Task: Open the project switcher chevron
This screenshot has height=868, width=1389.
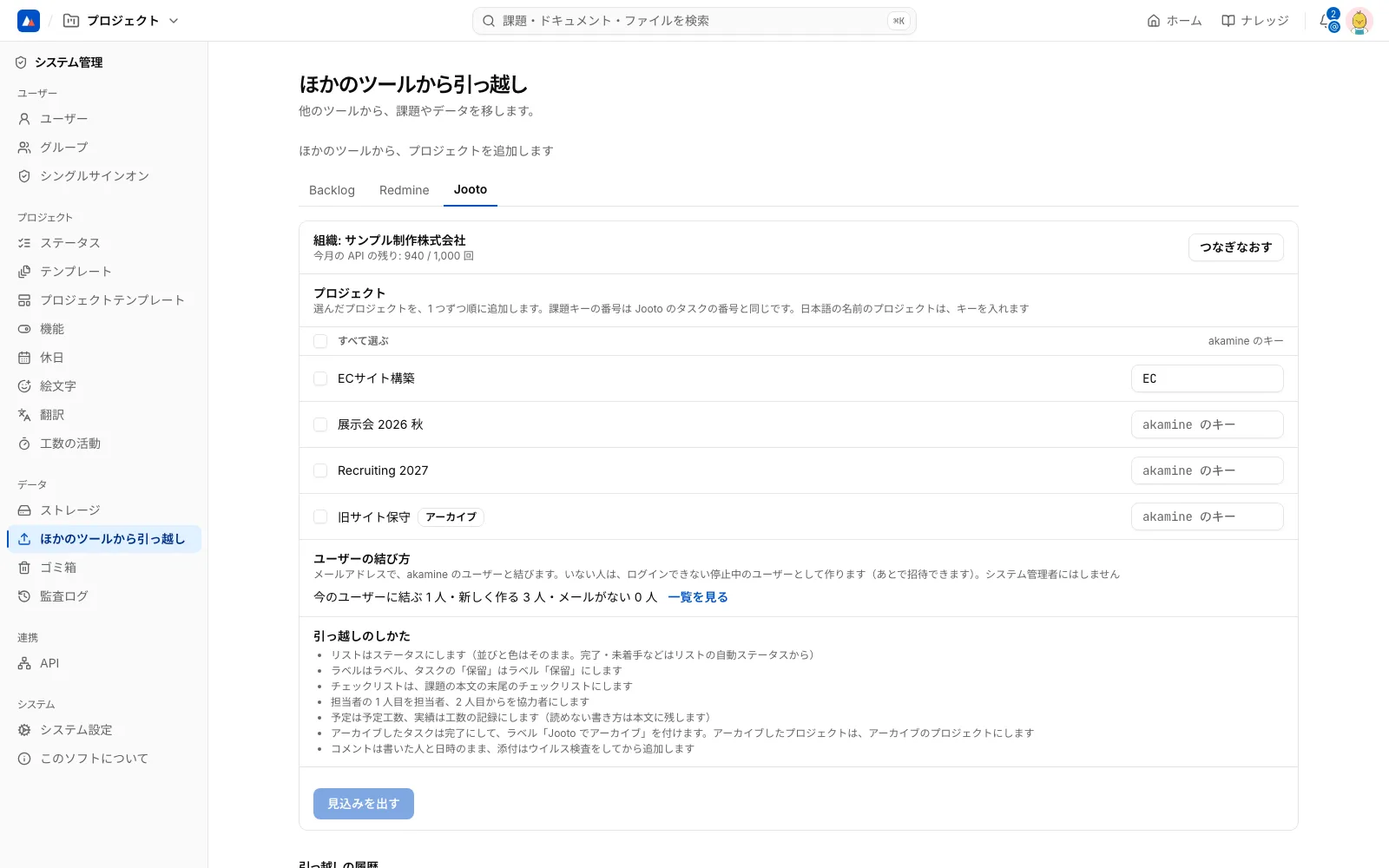Action: (174, 21)
